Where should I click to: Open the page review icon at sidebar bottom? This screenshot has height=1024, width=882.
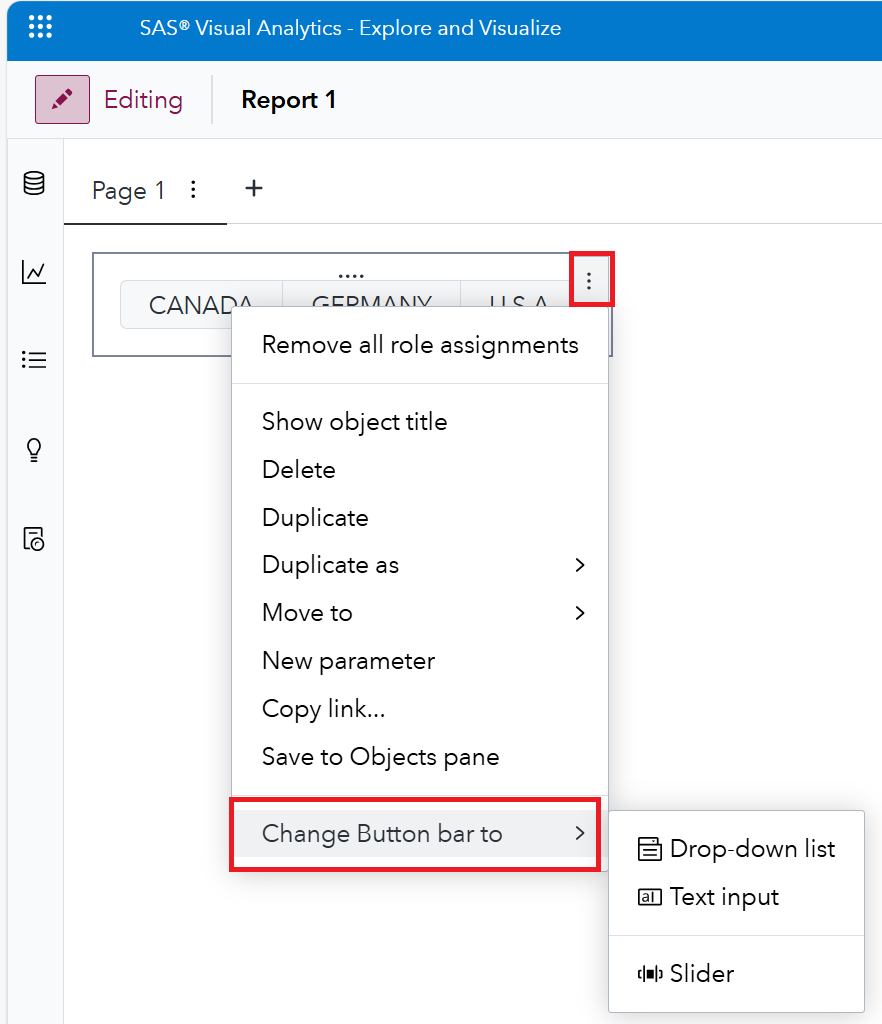click(33, 539)
